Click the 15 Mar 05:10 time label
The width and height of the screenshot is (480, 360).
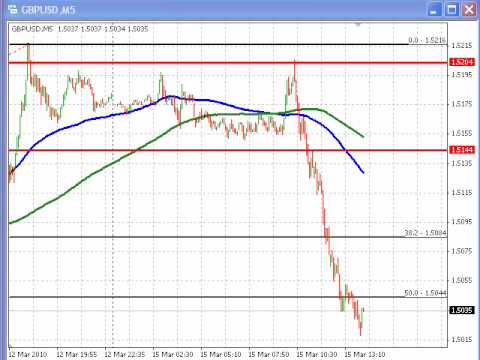[x=221, y=354]
